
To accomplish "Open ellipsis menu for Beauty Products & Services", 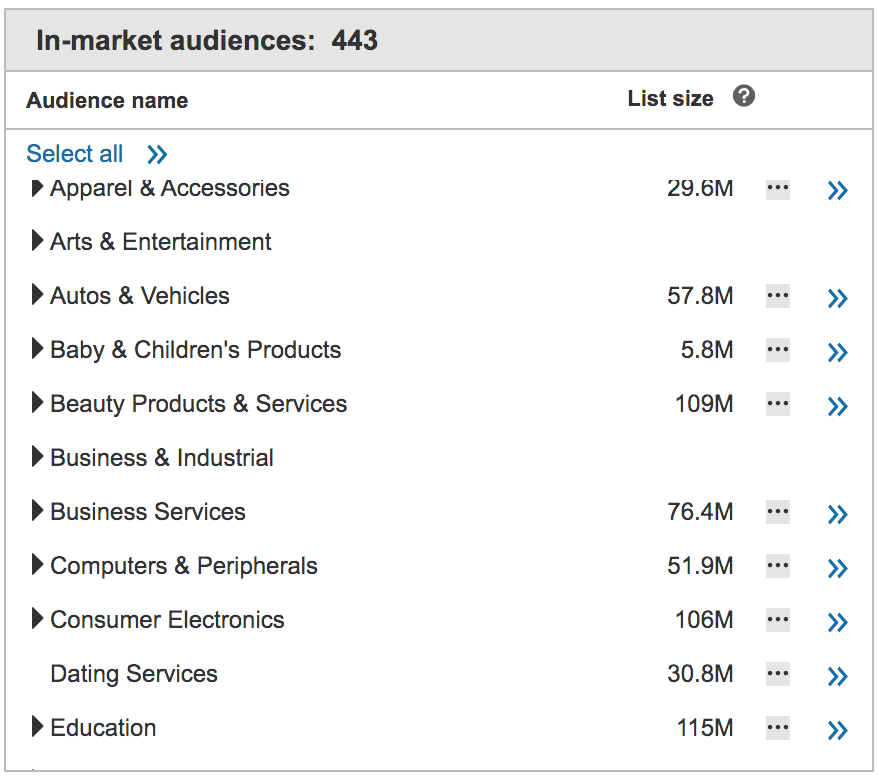I will (777, 405).
